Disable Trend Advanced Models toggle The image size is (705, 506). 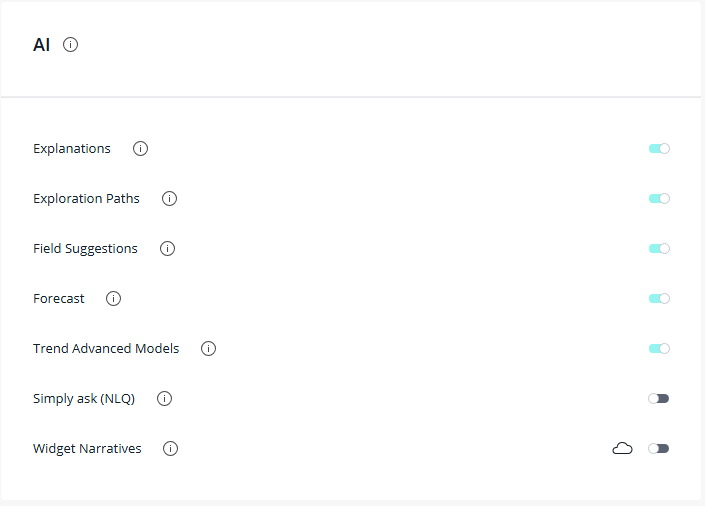point(659,349)
